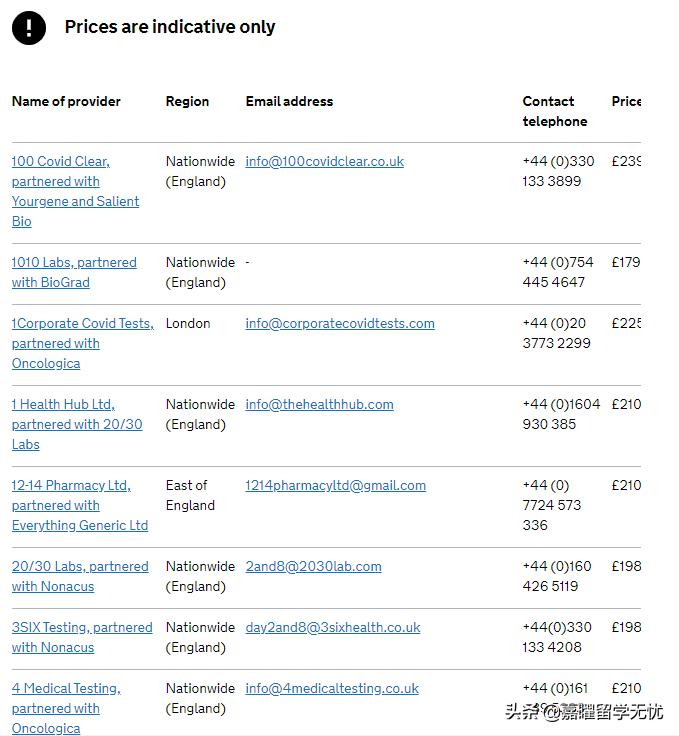The width and height of the screenshot is (679, 736).
Task: Email info@corporatecovidtests.com
Action: (340, 323)
